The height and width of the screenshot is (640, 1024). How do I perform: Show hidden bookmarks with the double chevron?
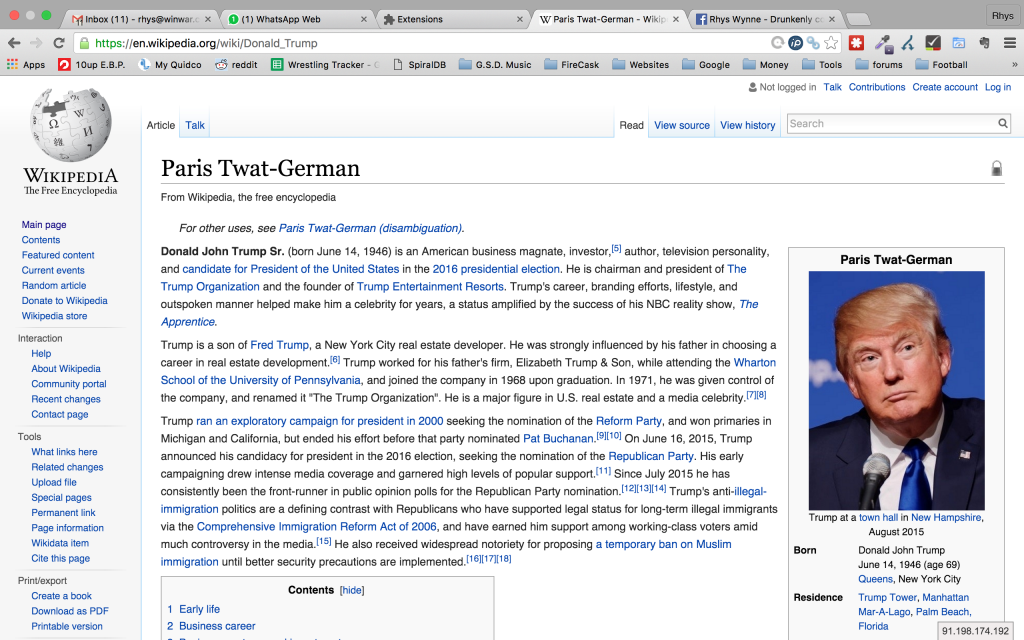click(x=1014, y=65)
